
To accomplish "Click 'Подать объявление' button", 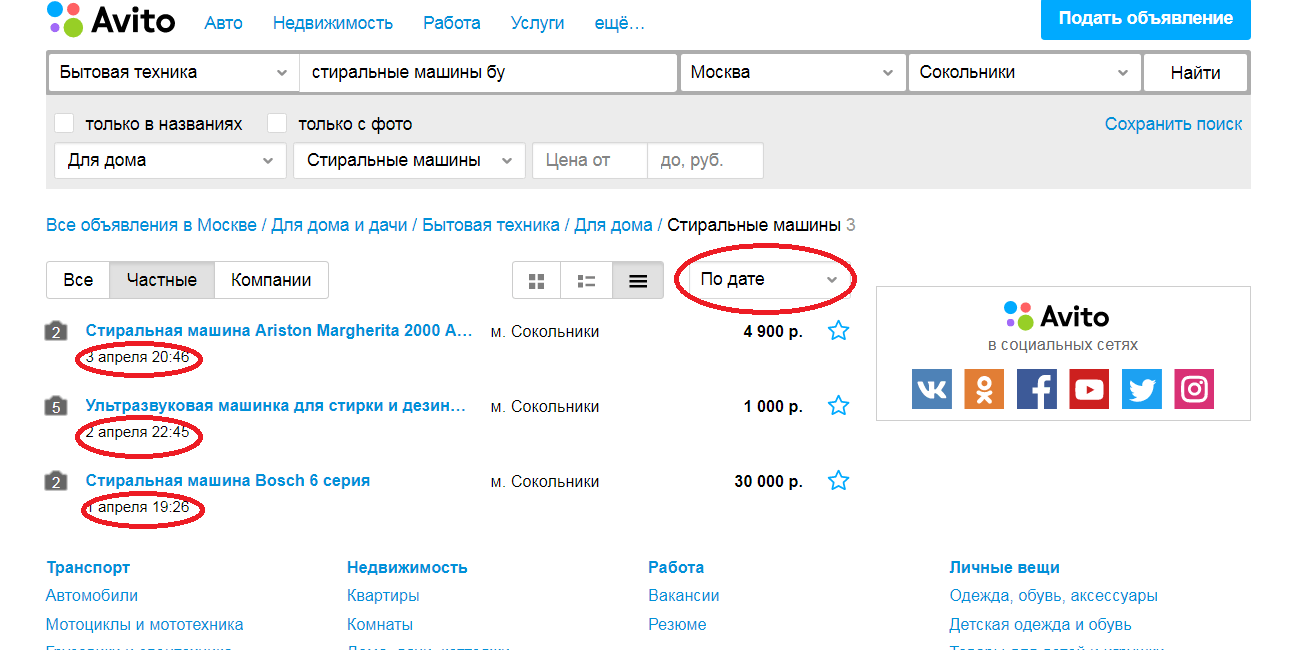I will [1146, 19].
